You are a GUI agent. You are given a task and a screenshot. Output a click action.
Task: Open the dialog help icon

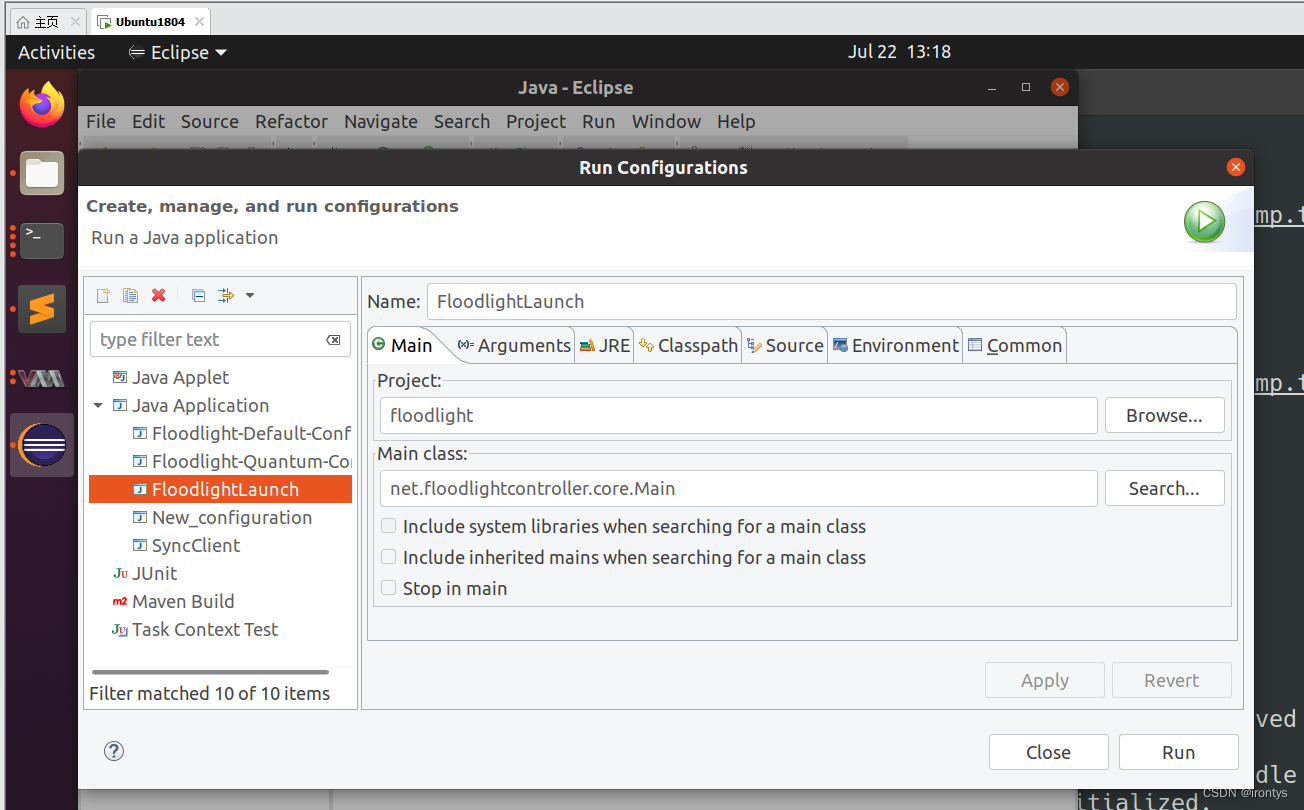[x=114, y=751]
